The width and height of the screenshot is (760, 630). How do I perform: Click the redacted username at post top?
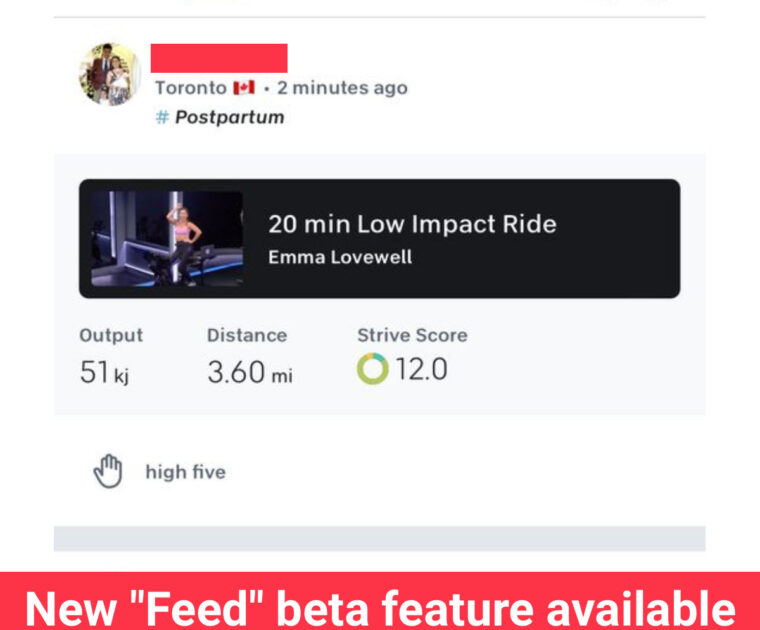point(219,58)
